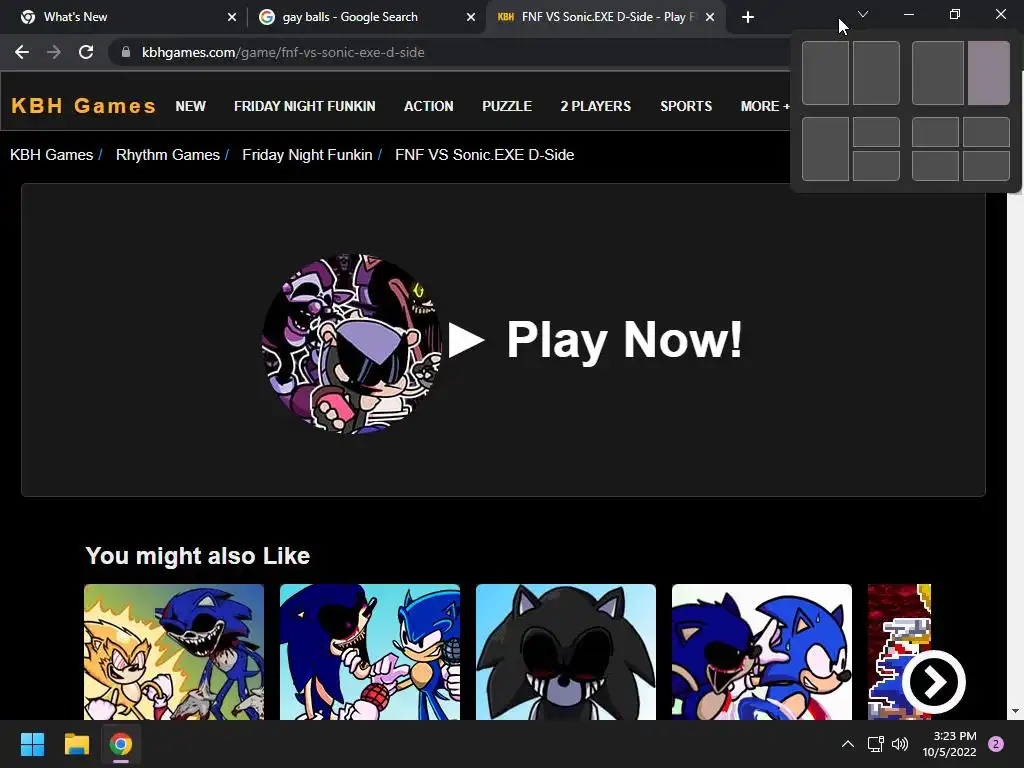Snap to top-right quadrant of four-grid layout
This screenshot has width=1024, height=768.
point(986,133)
